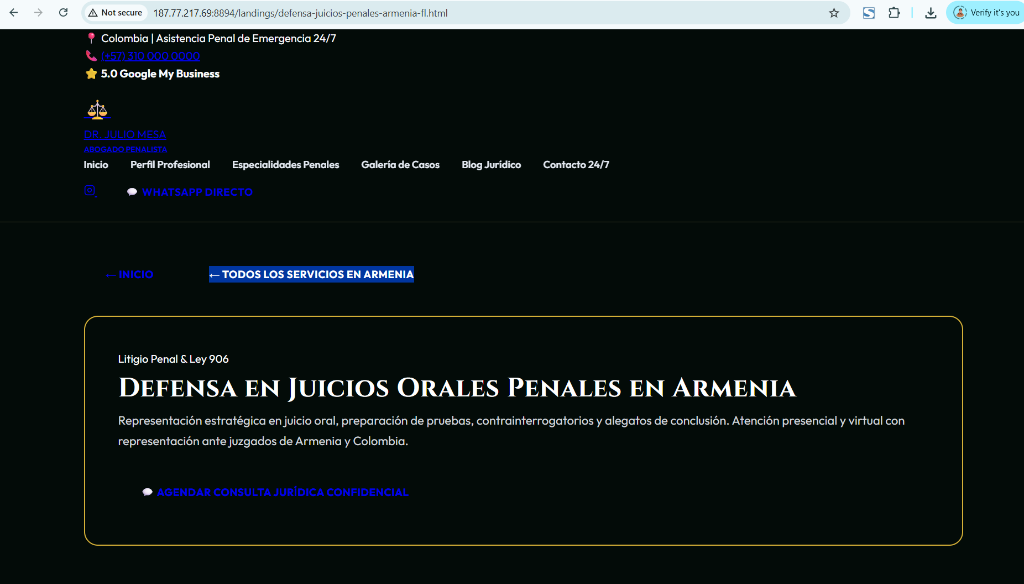The width and height of the screenshot is (1024, 584).
Task: Click Colombia Asistencia Penal de Emergencia text
Action: (x=219, y=39)
